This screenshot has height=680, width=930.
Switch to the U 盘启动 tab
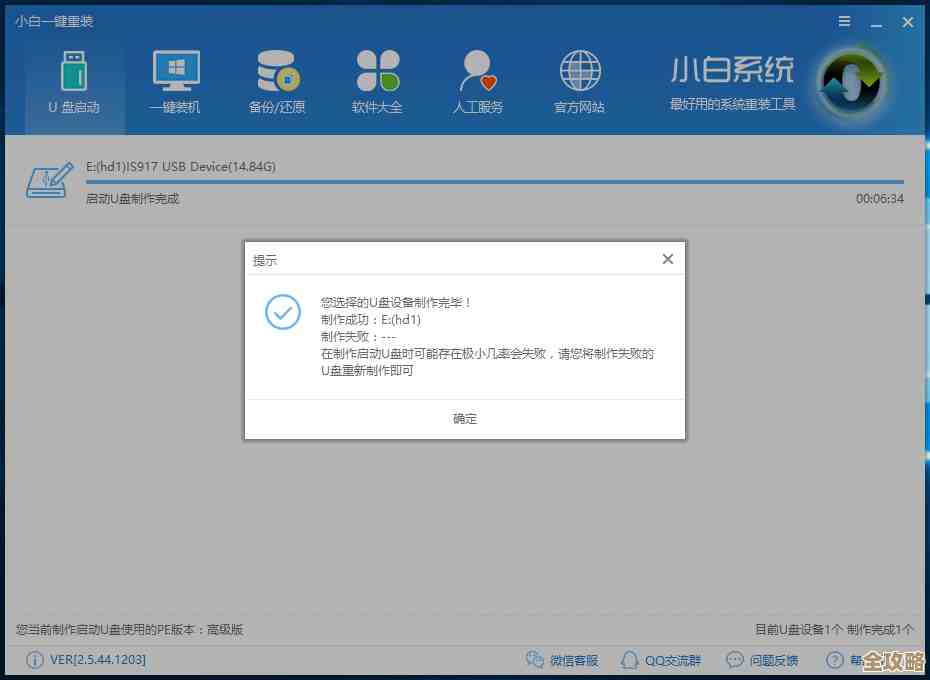coord(74,80)
